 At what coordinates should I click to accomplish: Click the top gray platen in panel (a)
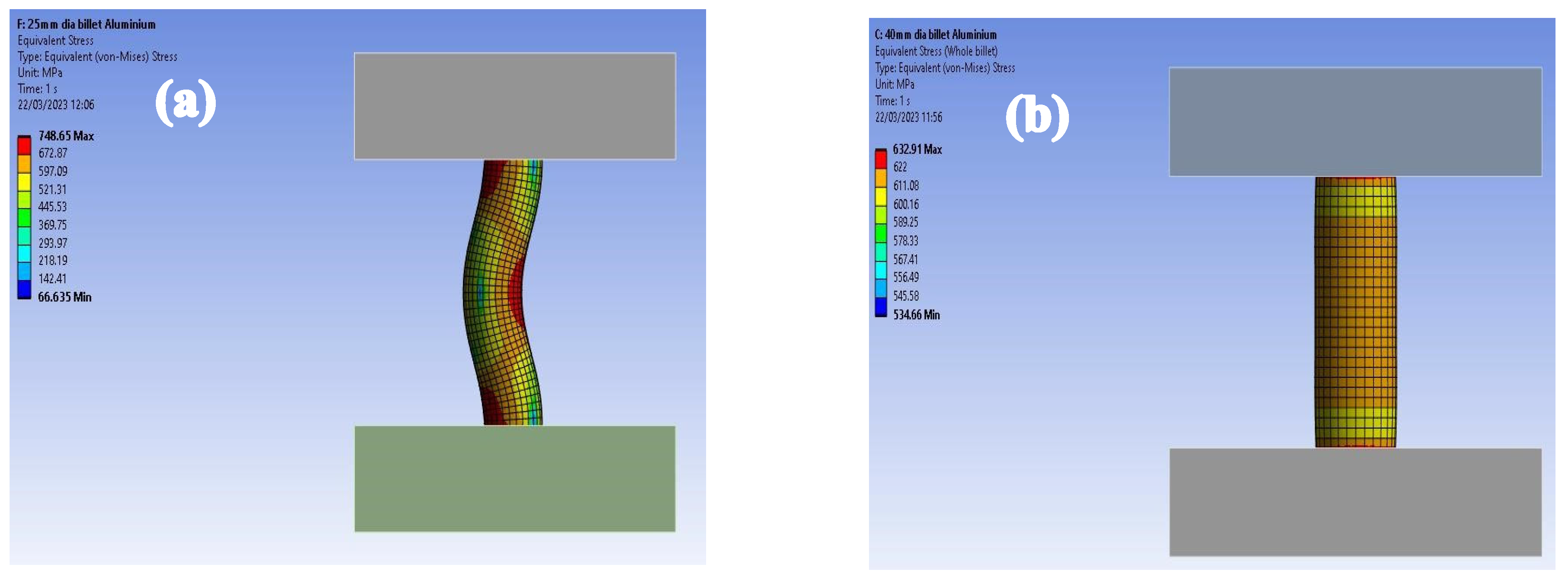coord(514,106)
